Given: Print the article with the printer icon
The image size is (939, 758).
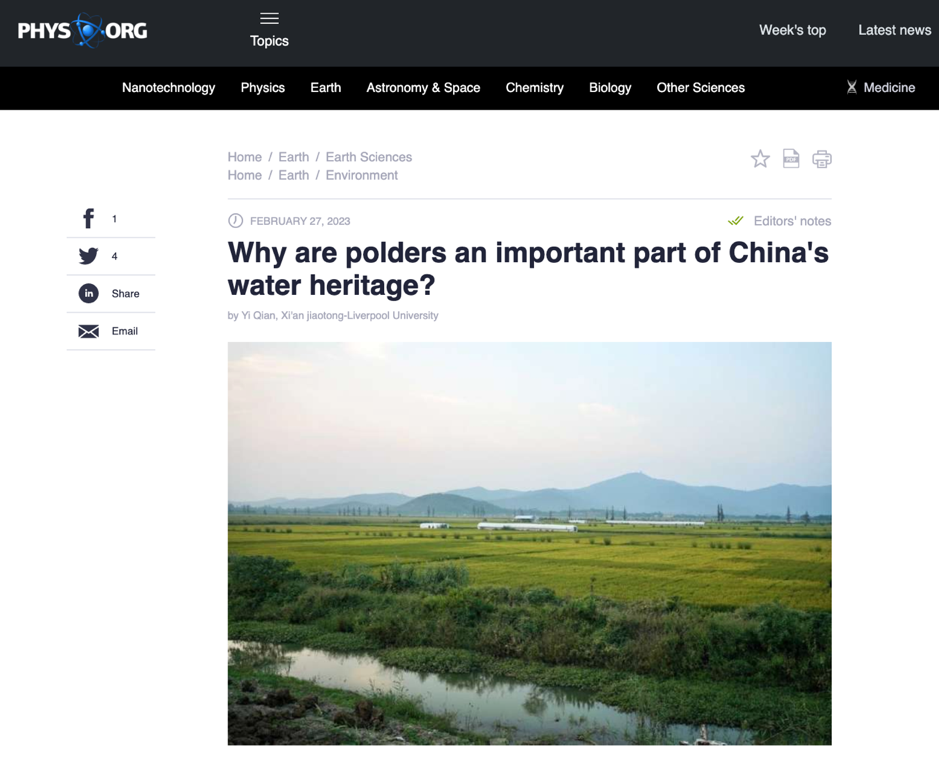Looking at the screenshot, I should click(822, 159).
